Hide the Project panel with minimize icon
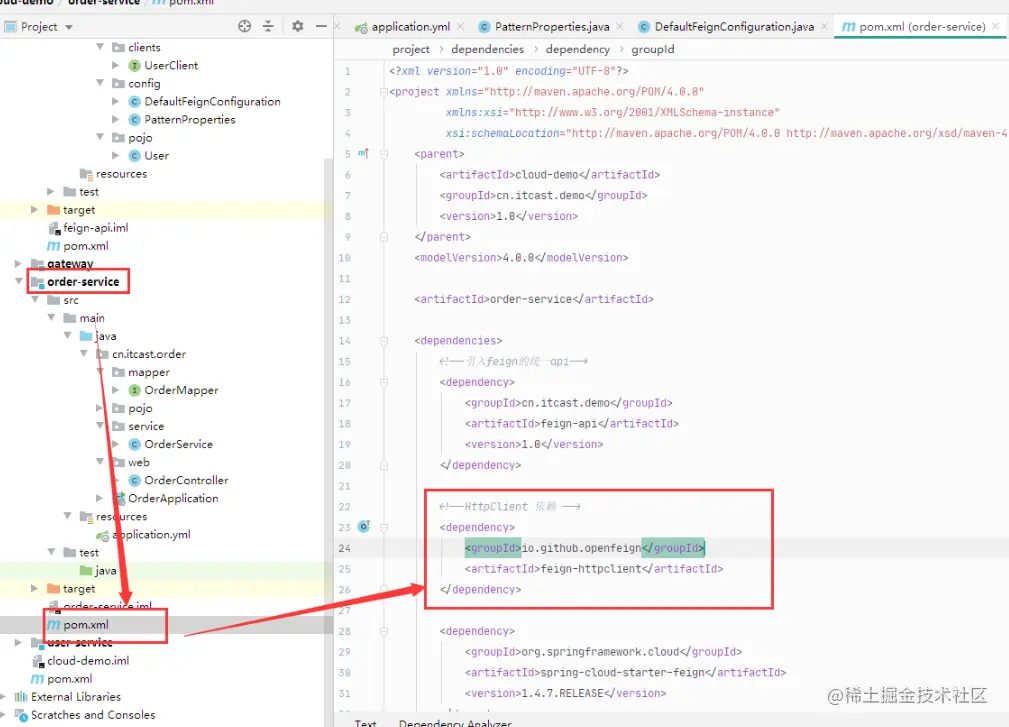The image size is (1009, 727). [x=321, y=26]
